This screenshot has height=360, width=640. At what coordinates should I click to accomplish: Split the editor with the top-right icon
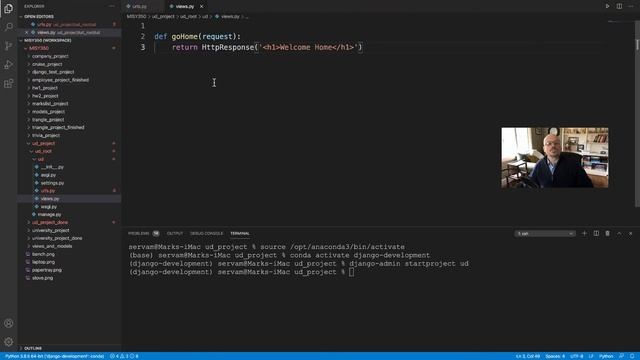coord(619,6)
